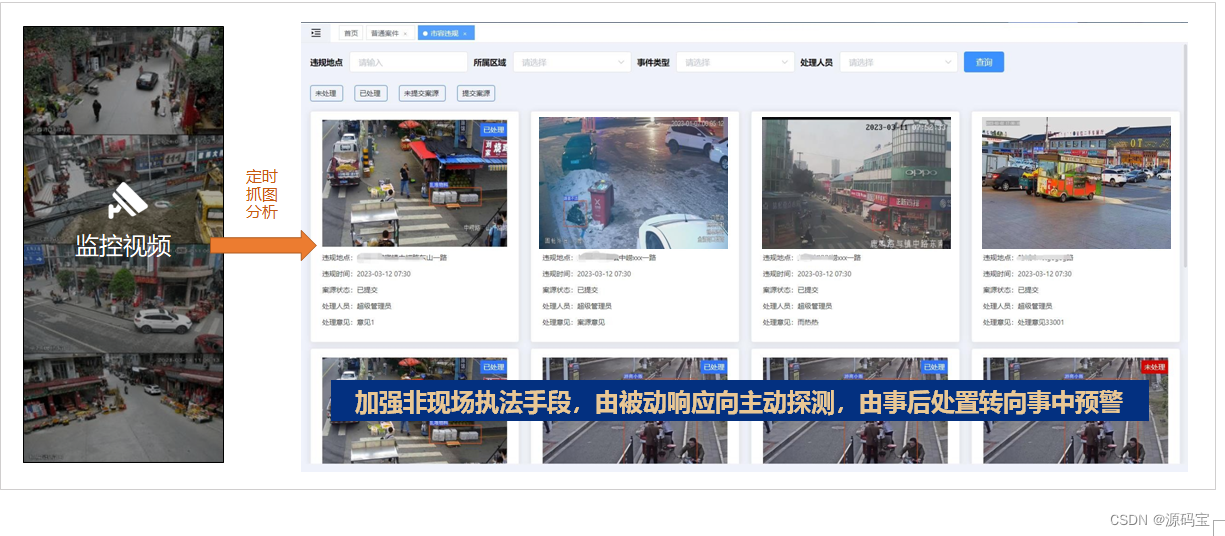The height and width of the screenshot is (536, 1225).
Task: Select the active 市容违规 tab
Action: (445, 33)
